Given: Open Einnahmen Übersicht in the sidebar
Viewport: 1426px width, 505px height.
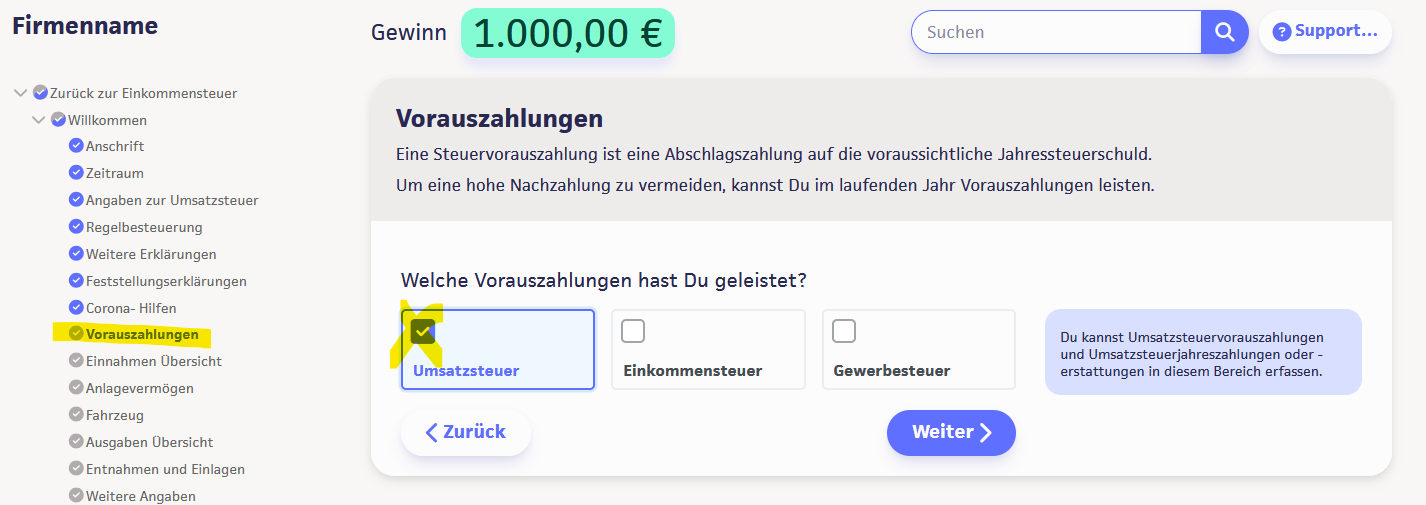Looking at the screenshot, I should [153, 361].
